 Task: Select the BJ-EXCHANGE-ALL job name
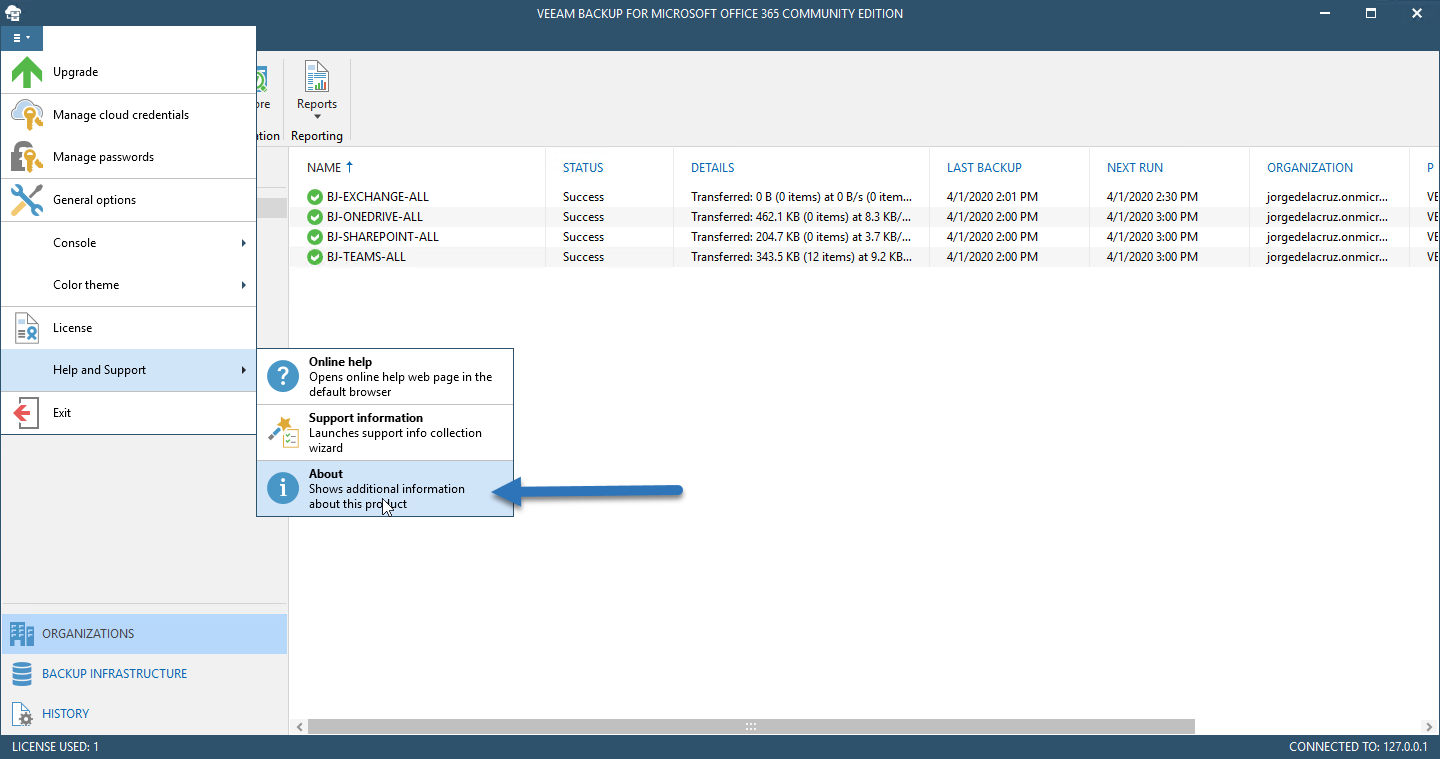coord(378,197)
